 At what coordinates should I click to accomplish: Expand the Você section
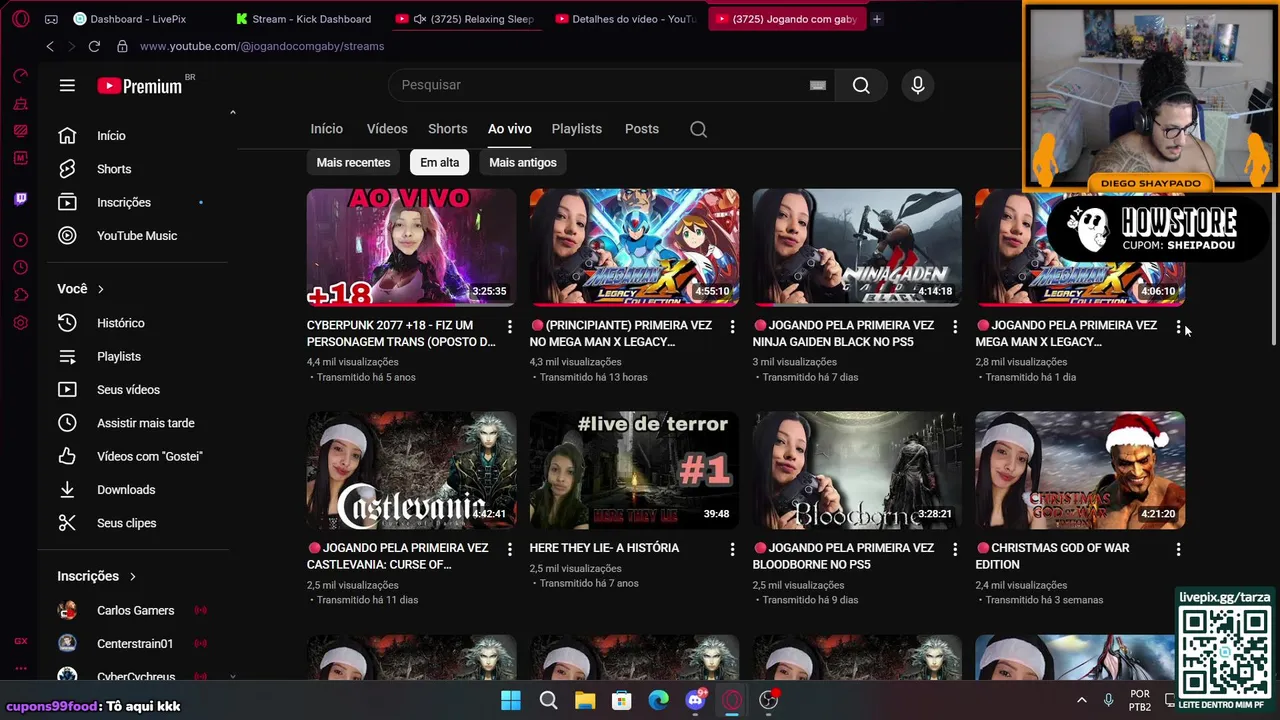pyautogui.click(x=81, y=289)
